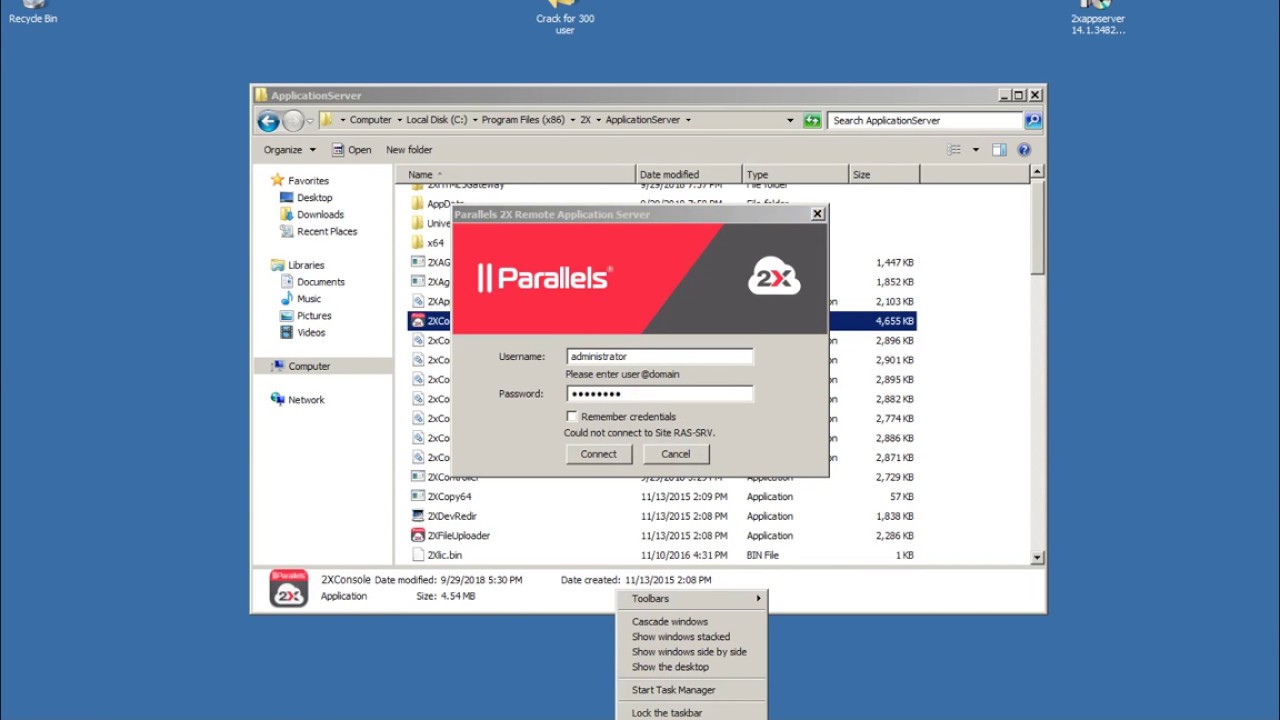The image size is (1280, 720).
Task: Open the Toolbars submenu in context menu
Action: pyautogui.click(x=693, y=599)
